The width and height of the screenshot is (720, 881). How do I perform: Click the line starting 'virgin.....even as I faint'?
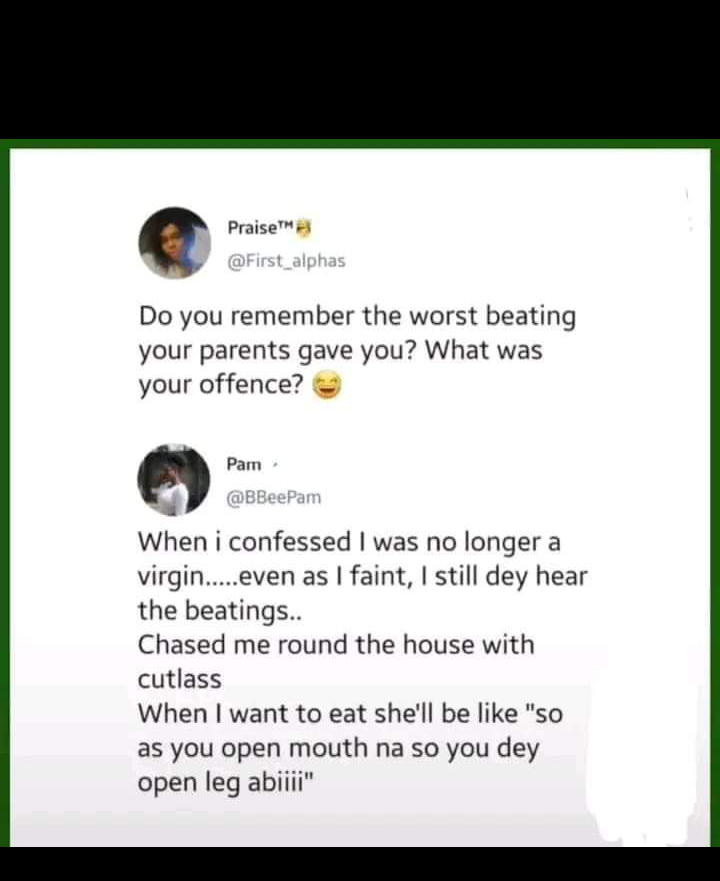point(363,576)
